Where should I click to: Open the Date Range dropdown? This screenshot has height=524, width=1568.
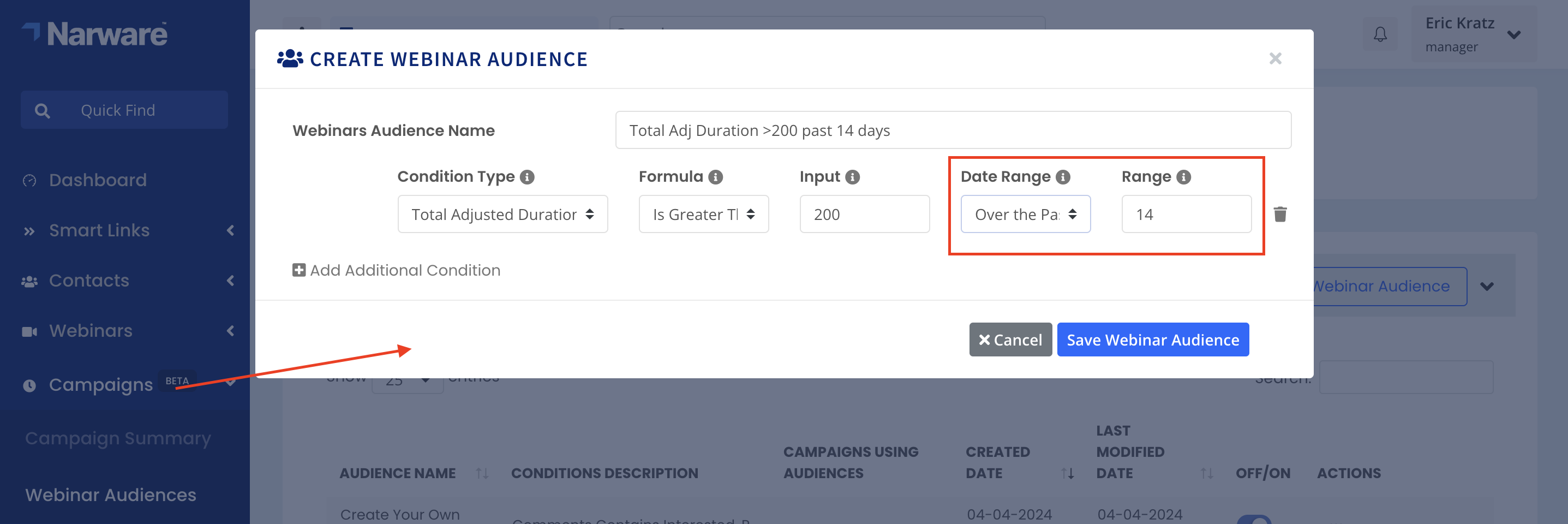point(1025,214)
